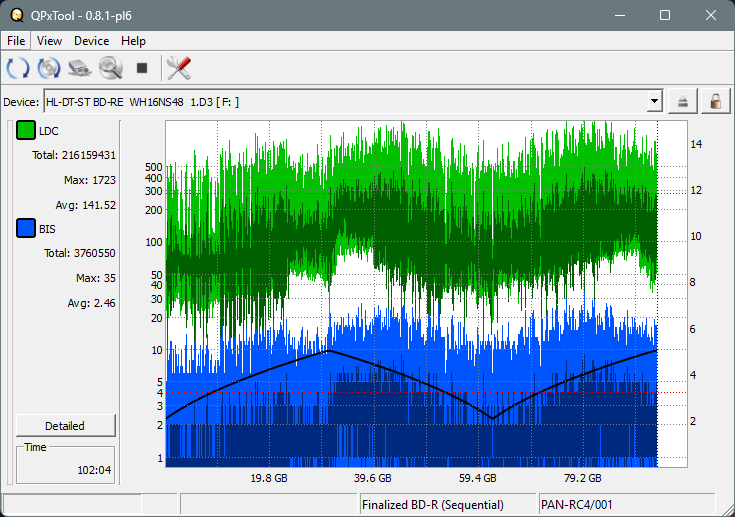Maximize the QPxTool window
Viewport: 735px width, 517px height.
(665, 15)
